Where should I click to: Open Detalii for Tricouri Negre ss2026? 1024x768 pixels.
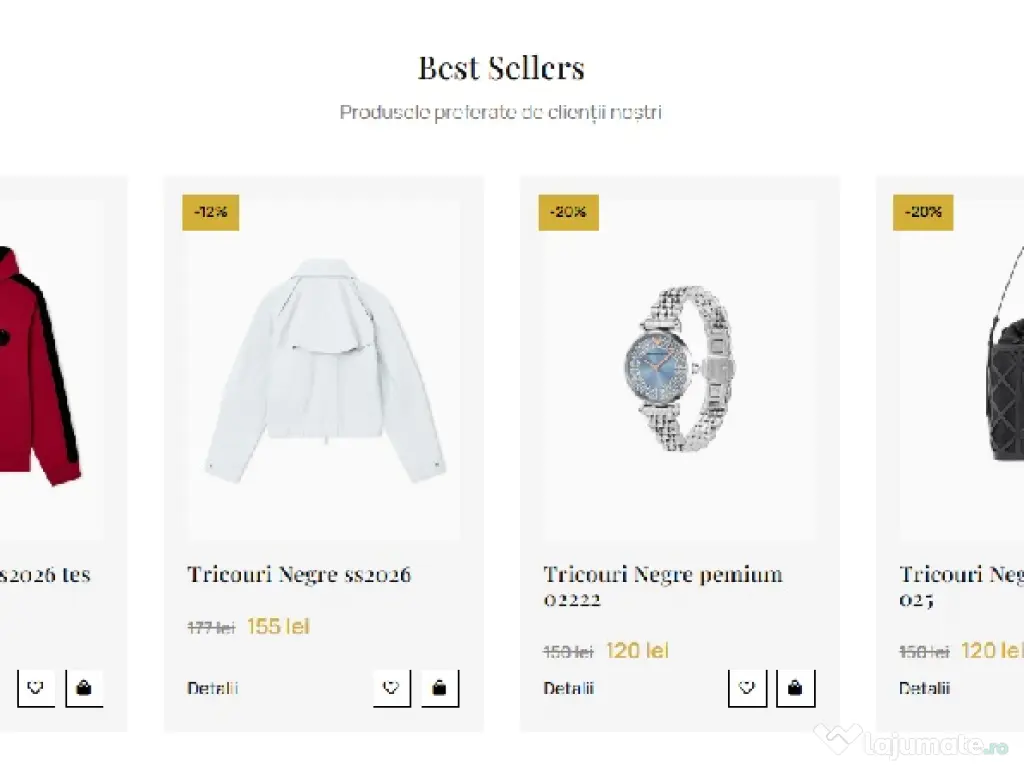pos(211,688)
